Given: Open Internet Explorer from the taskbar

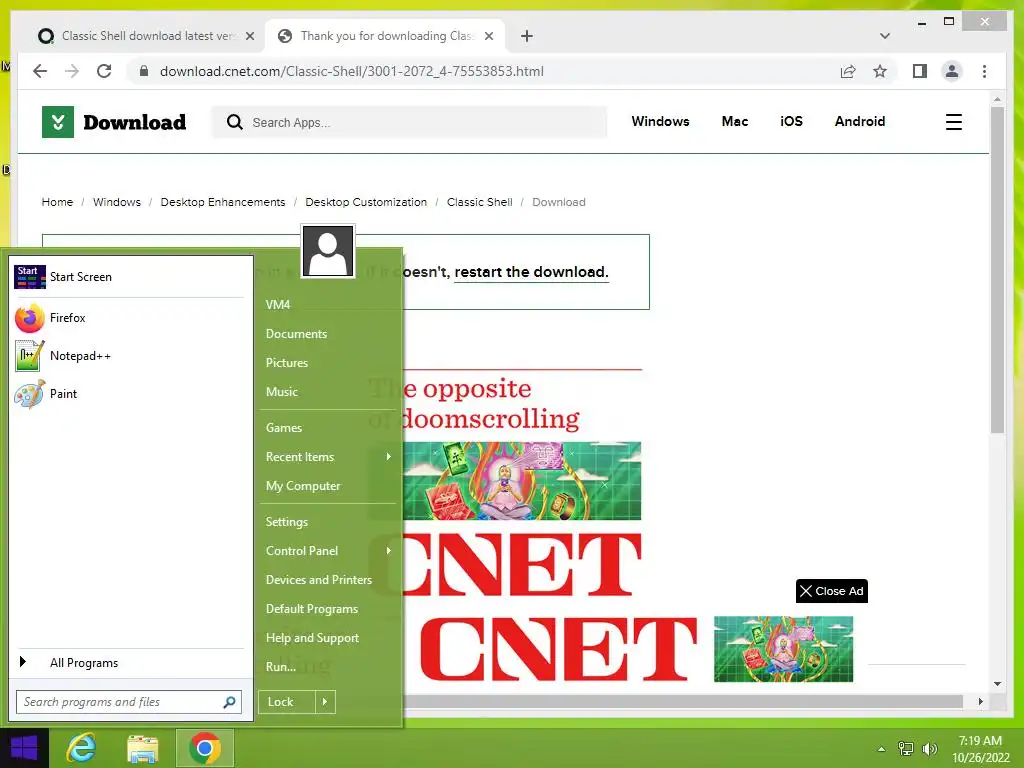Looking at the screenshot, I should [82, 748].
